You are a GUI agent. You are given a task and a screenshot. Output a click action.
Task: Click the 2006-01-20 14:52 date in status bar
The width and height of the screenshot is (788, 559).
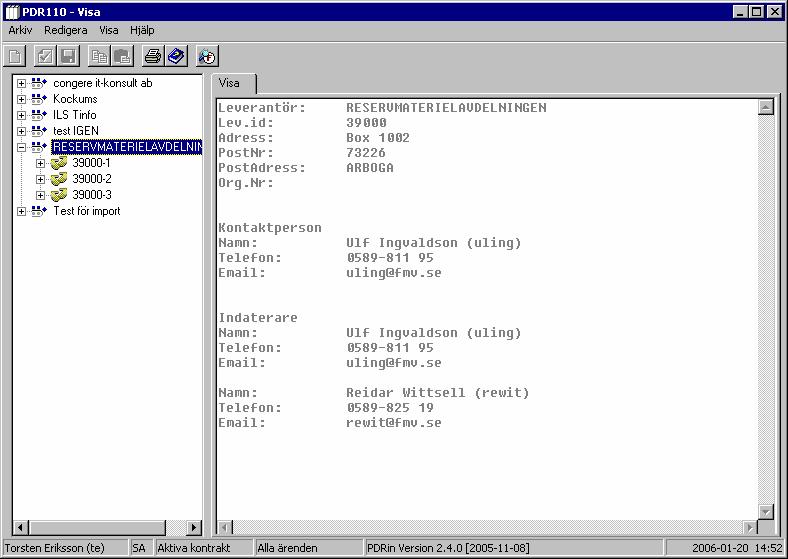click(x=737, y=548)
